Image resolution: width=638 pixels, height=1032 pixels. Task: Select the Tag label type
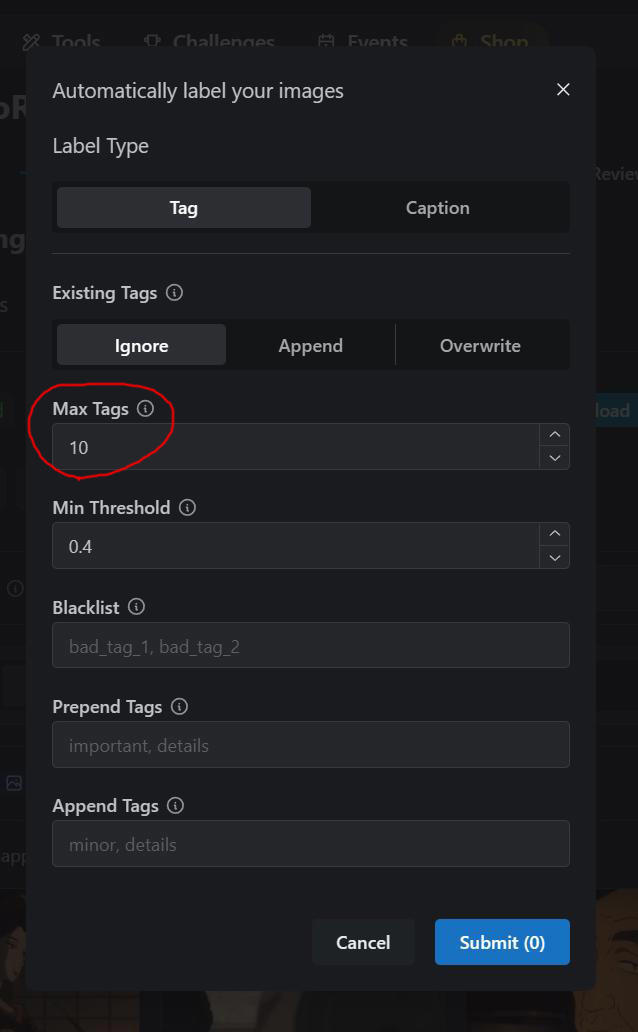[x=184, y=208]
